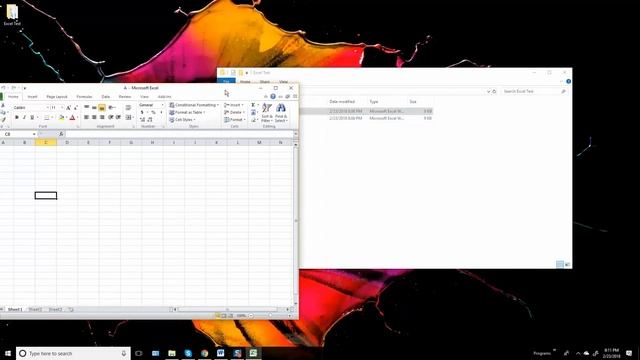Open the Excel Test desktop folder icon

tap(12, 14)
